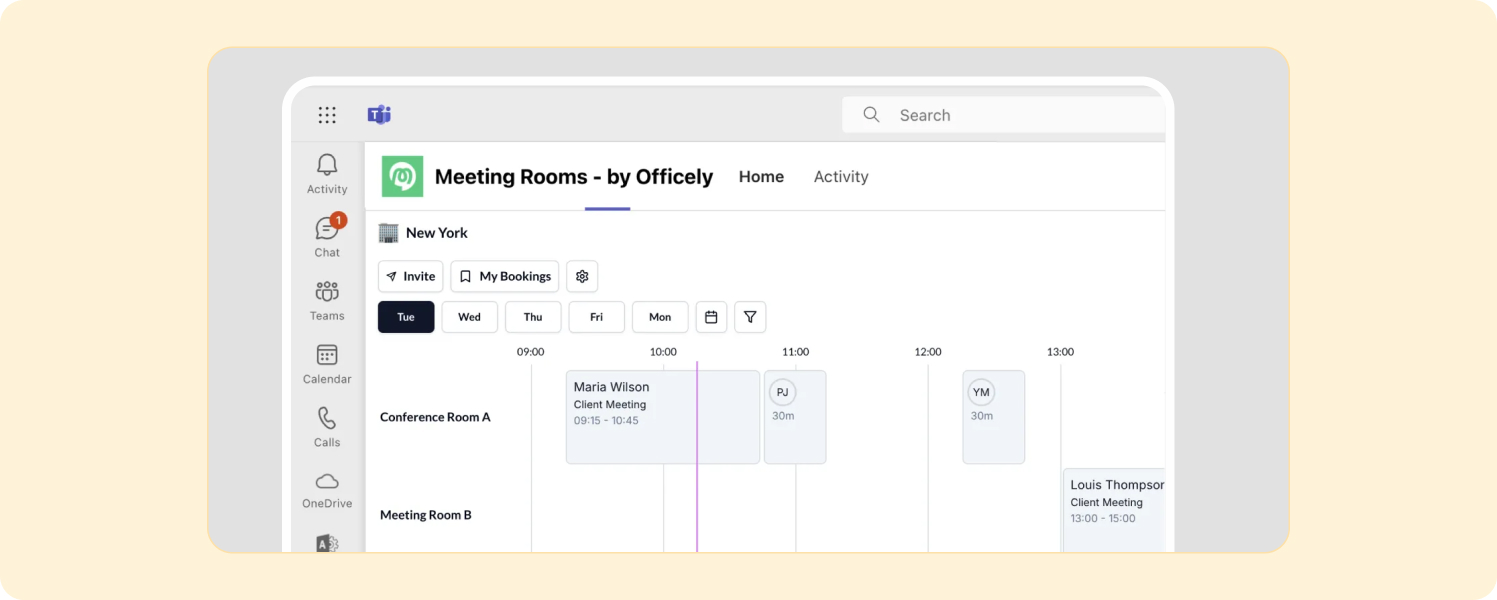Open settings gear next to My Bookings
1497x600 pixels.
(582, 277)
